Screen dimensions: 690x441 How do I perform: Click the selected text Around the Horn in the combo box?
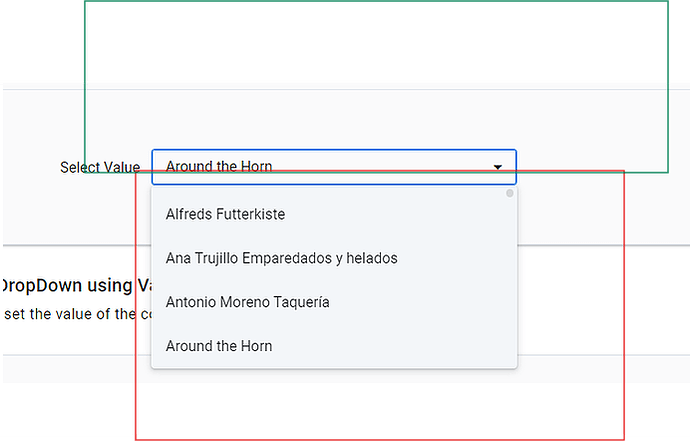(x=219, y=167)
